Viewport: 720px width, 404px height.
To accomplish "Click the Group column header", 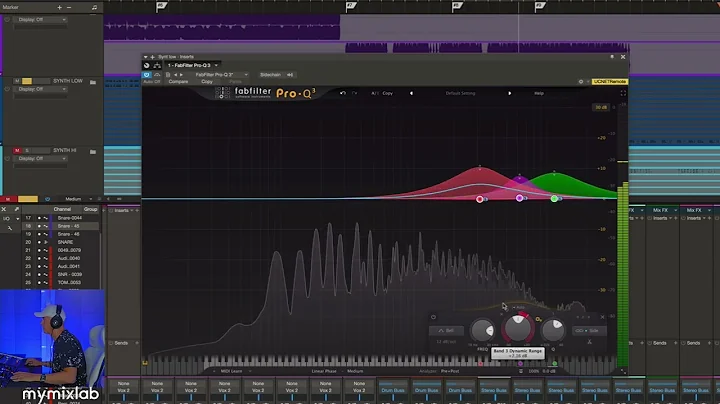I will 90,209.
